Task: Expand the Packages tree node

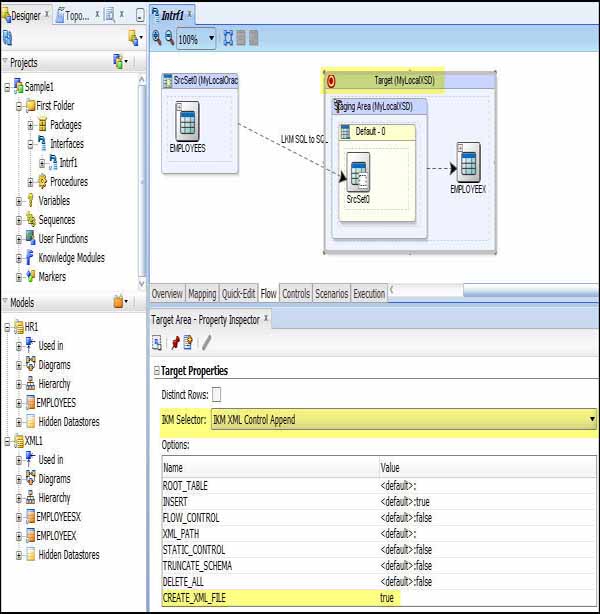Action: pos(31,125)
